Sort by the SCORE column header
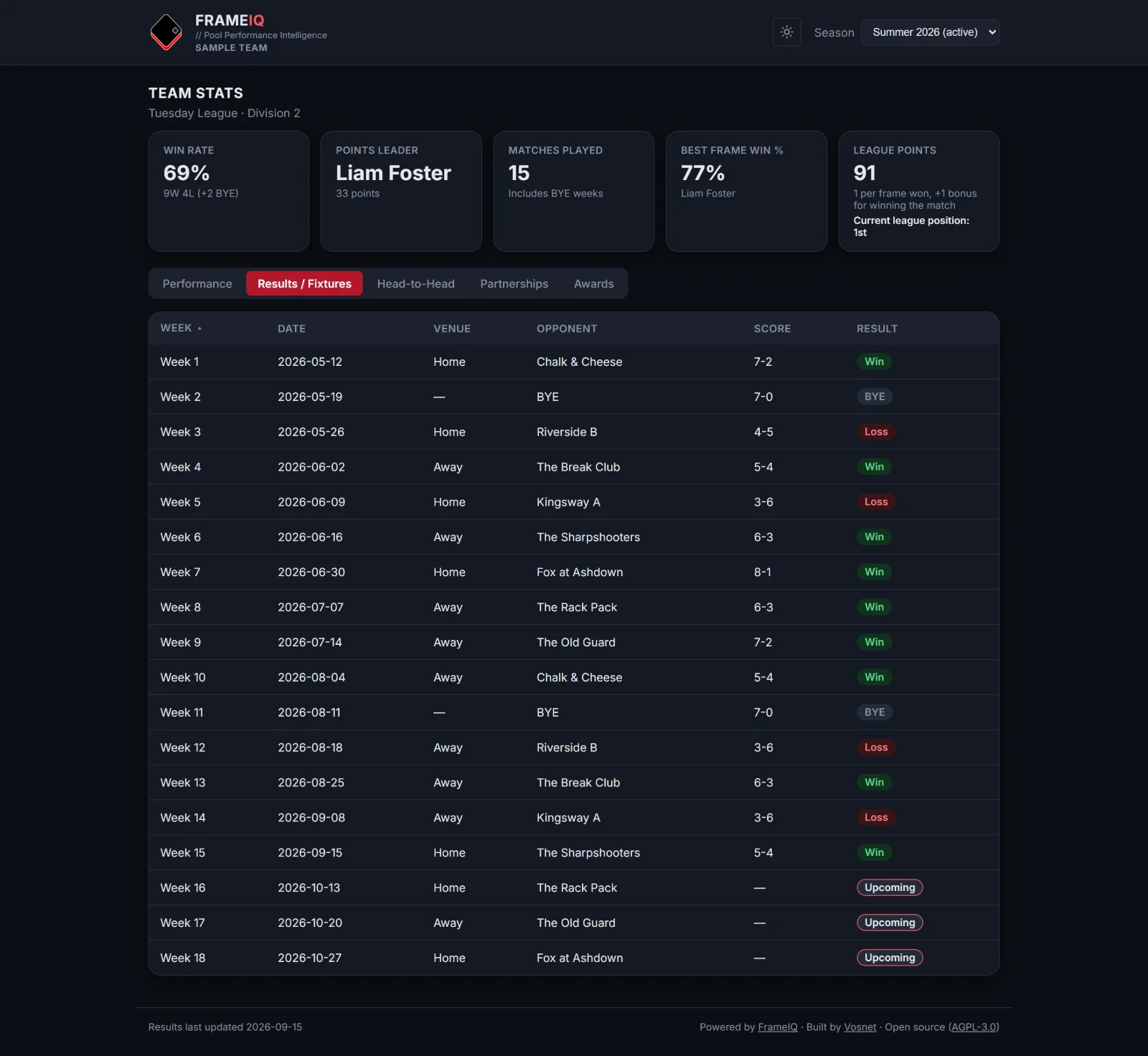This screenshot has width=1148, height=1056. pos(772,329)
